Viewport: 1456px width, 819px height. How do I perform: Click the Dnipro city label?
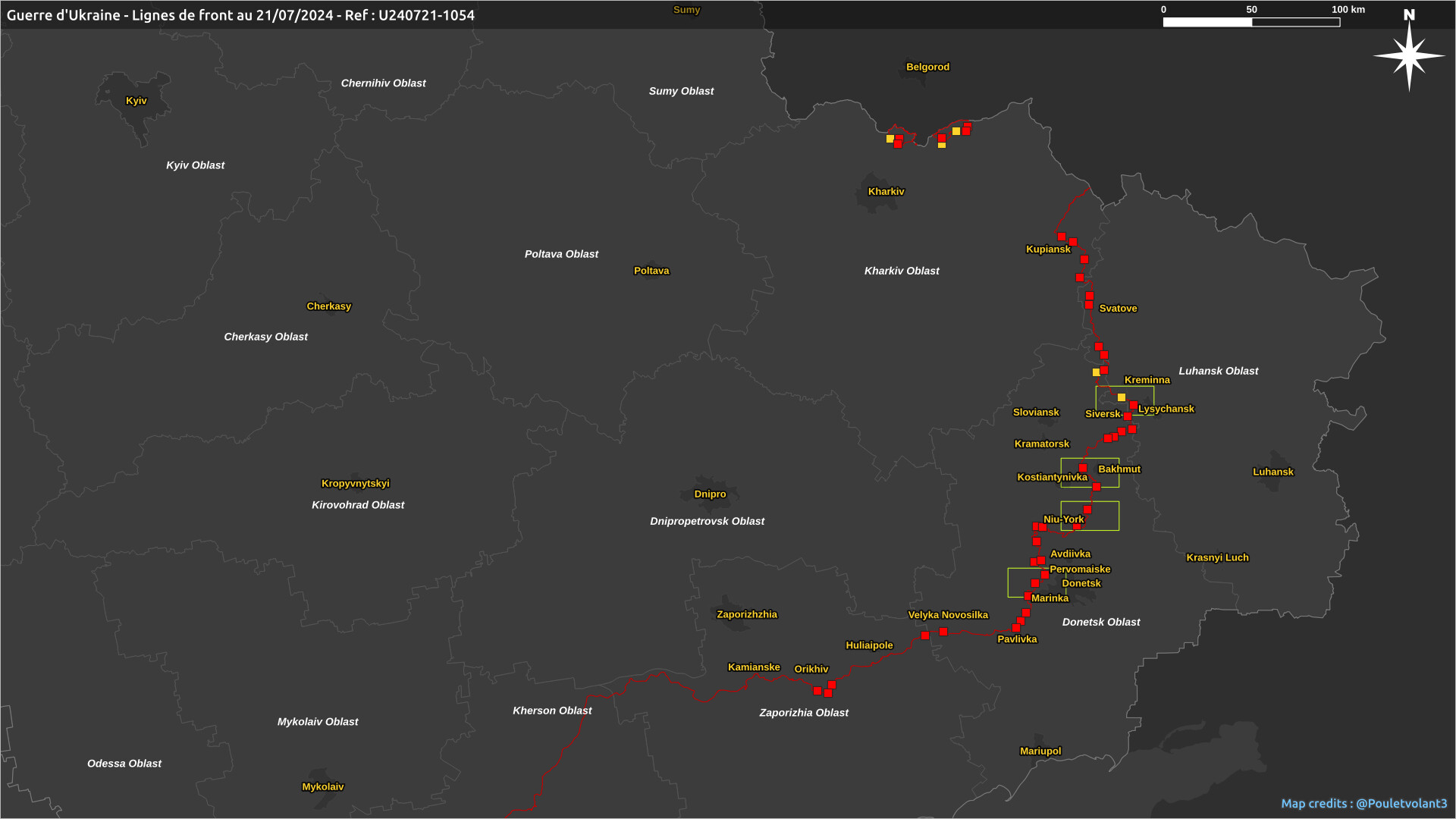click(710, 494)
